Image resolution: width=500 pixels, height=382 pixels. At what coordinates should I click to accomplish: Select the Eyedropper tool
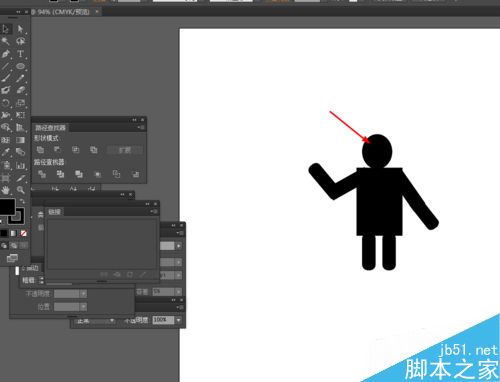tap(5, 152)
